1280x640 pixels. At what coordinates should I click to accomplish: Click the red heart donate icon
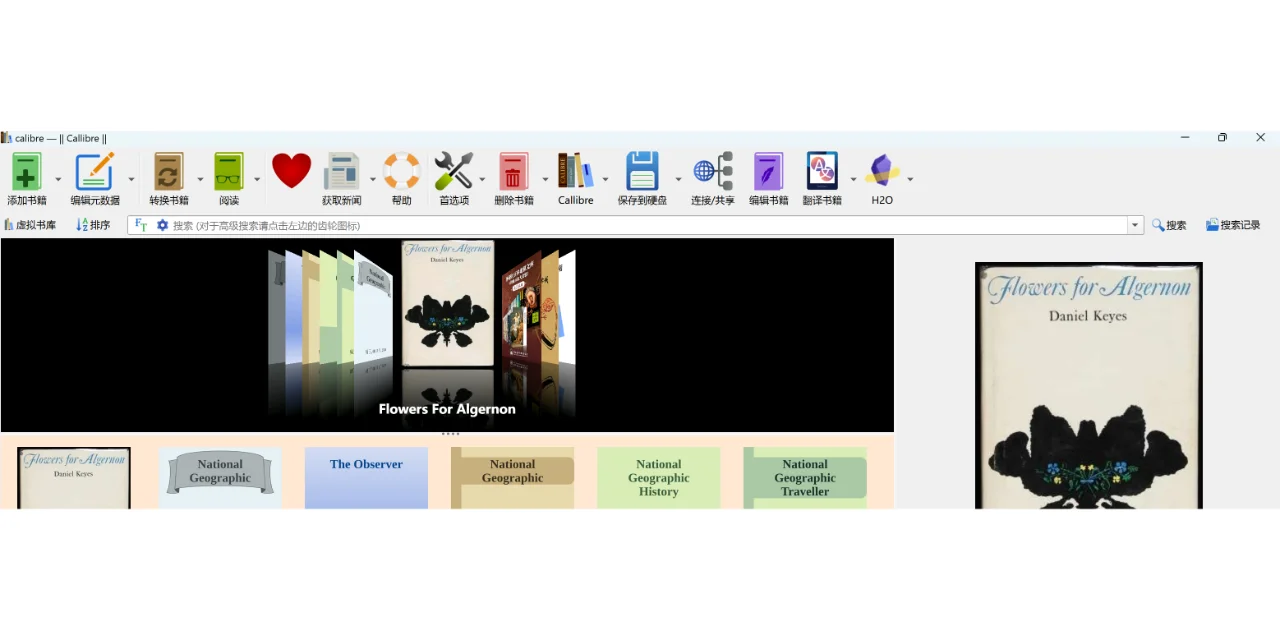(291, 171)
